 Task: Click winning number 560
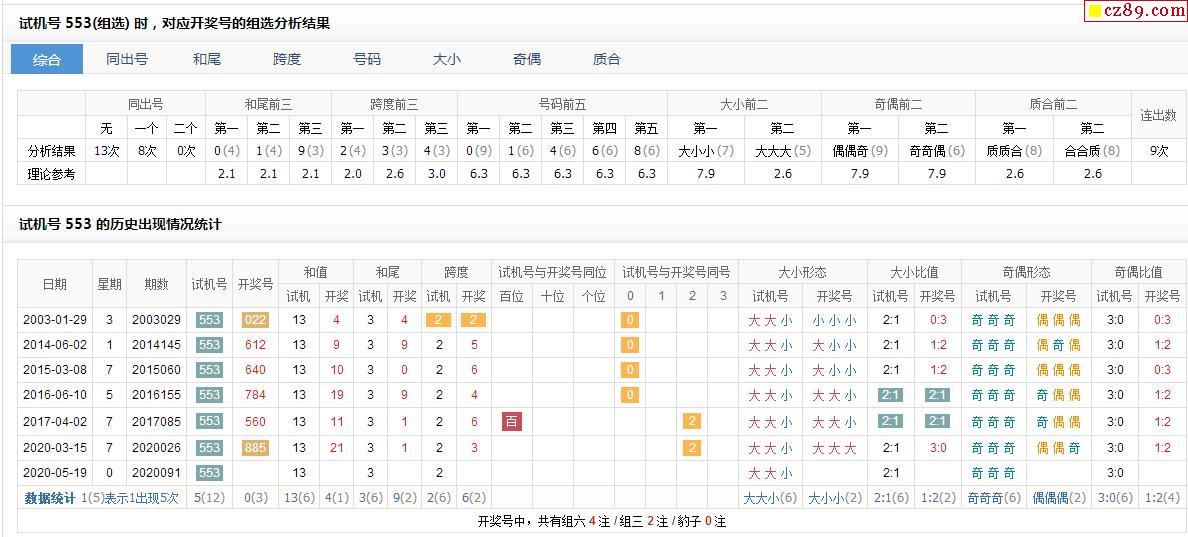tap(255, 422)
